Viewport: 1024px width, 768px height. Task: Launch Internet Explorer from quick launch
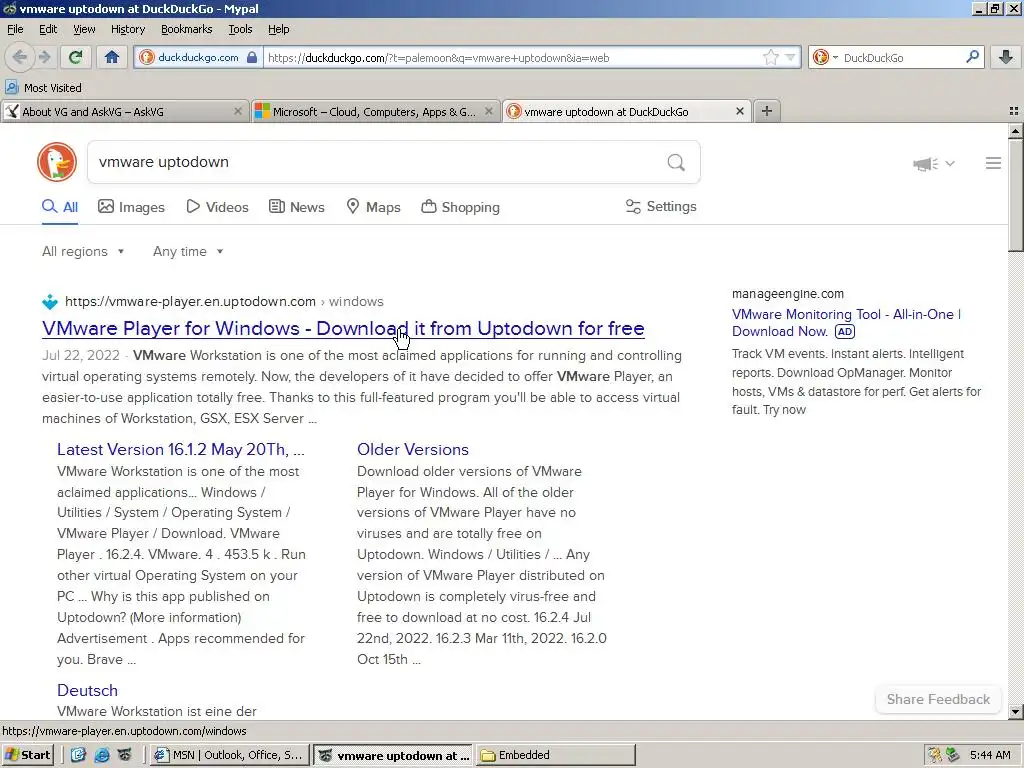click(102, 755)
